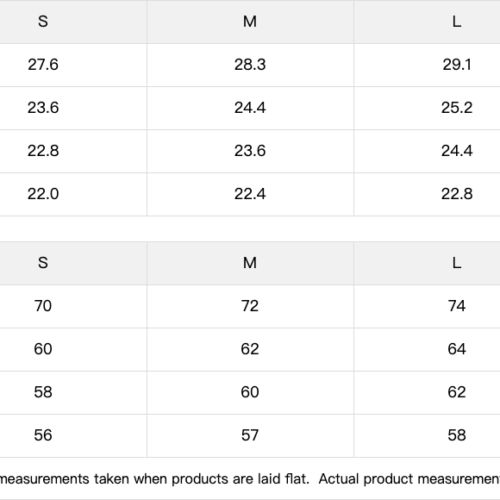Click the S header in top table
This screenshot has width=500, height=500.
(x=43, y=22)
